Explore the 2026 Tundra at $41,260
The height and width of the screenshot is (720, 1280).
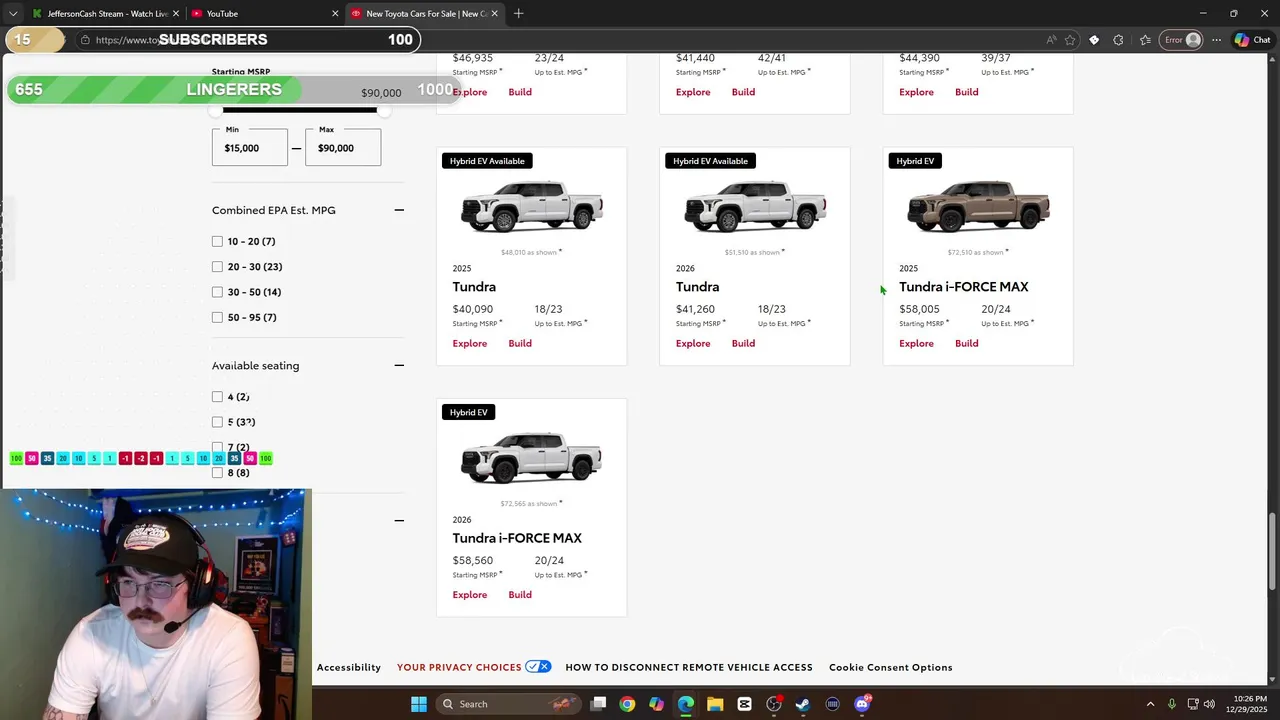tap(693, 343)
